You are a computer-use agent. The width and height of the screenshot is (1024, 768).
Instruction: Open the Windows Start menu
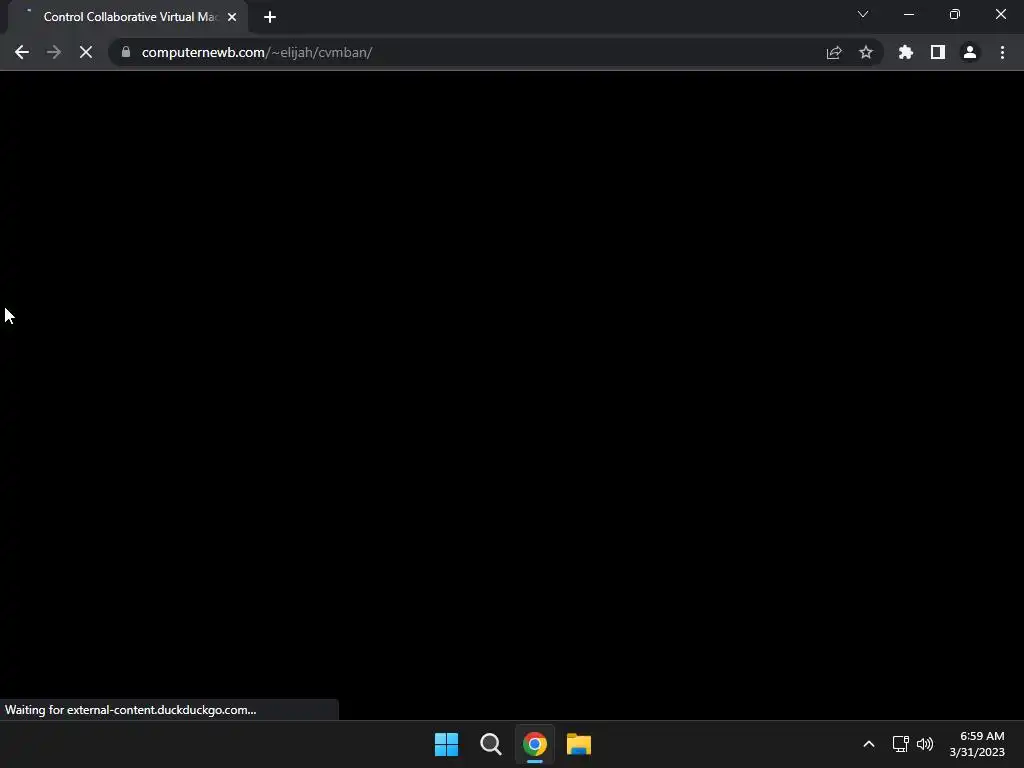(447, 744)
